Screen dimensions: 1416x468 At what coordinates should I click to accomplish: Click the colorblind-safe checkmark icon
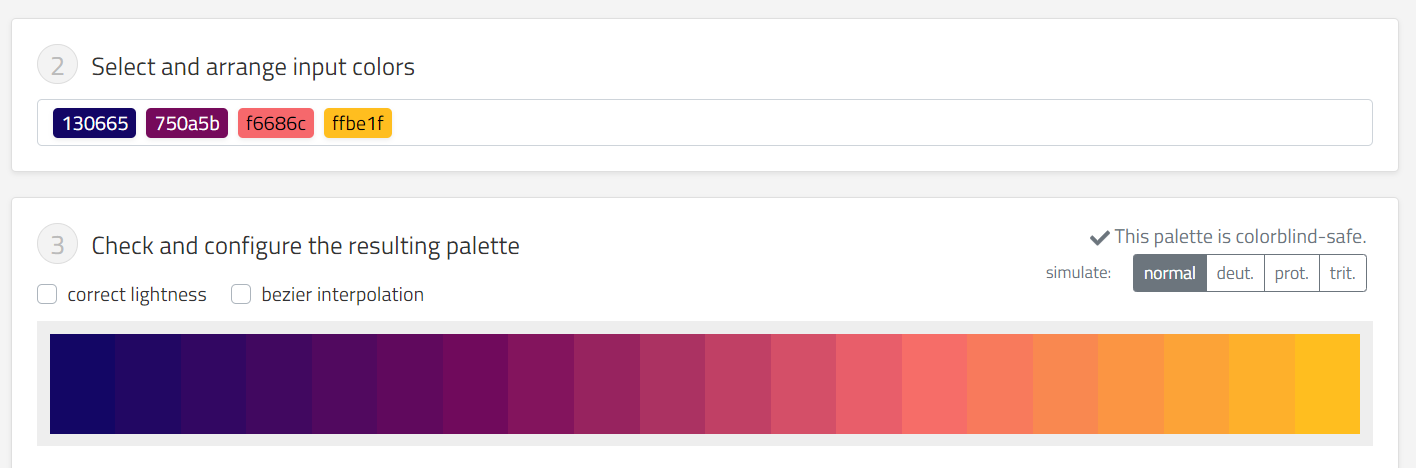pos(1100,237)
